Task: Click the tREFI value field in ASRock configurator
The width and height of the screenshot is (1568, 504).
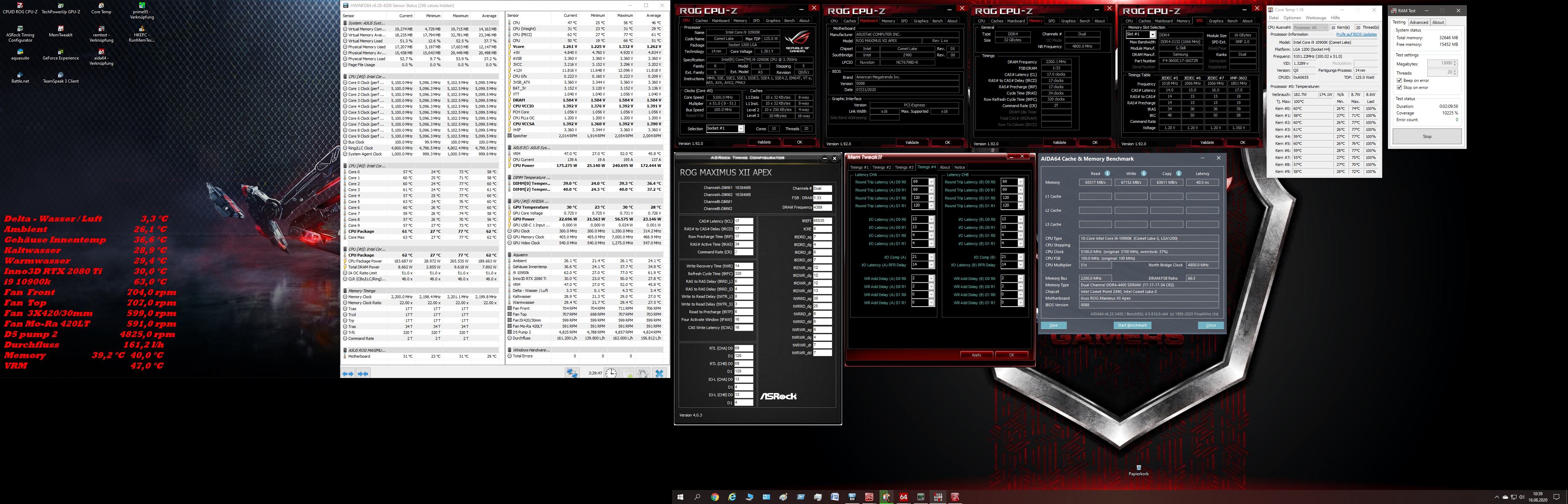Action: [822, 222]
